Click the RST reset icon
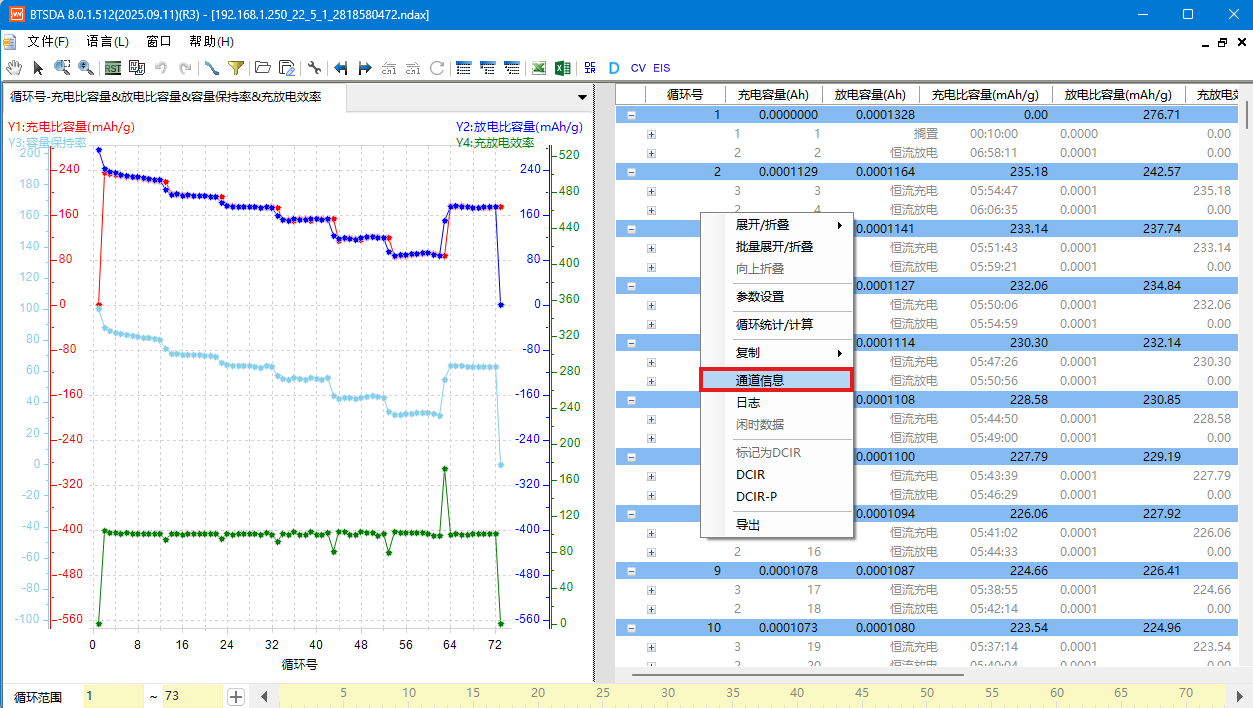This screenshot has width=1253, height=708. coord(113,68)
